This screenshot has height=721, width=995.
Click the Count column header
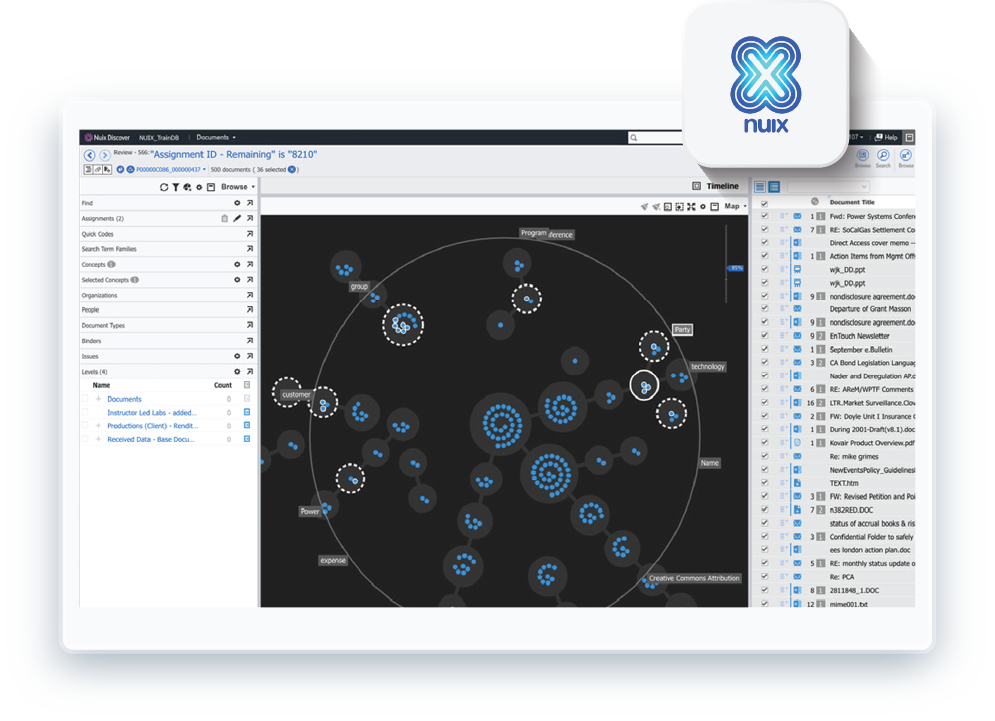click(x=223, y=385)
